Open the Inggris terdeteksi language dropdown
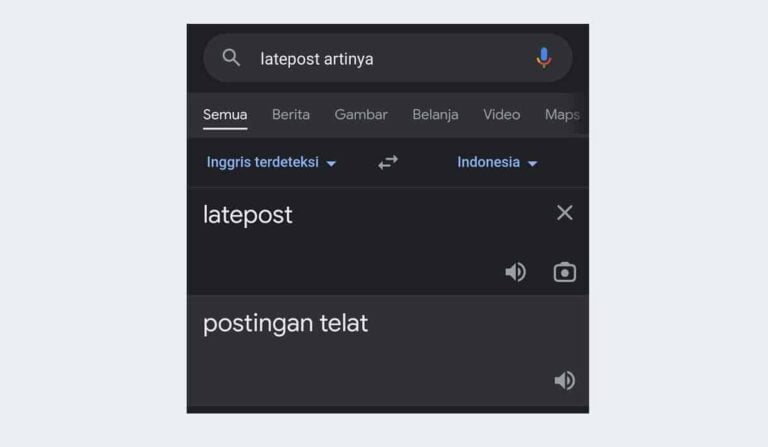Image resolution: width=768 pixels, height=447 pixels. pyautogui.click(x=271, y=162)
